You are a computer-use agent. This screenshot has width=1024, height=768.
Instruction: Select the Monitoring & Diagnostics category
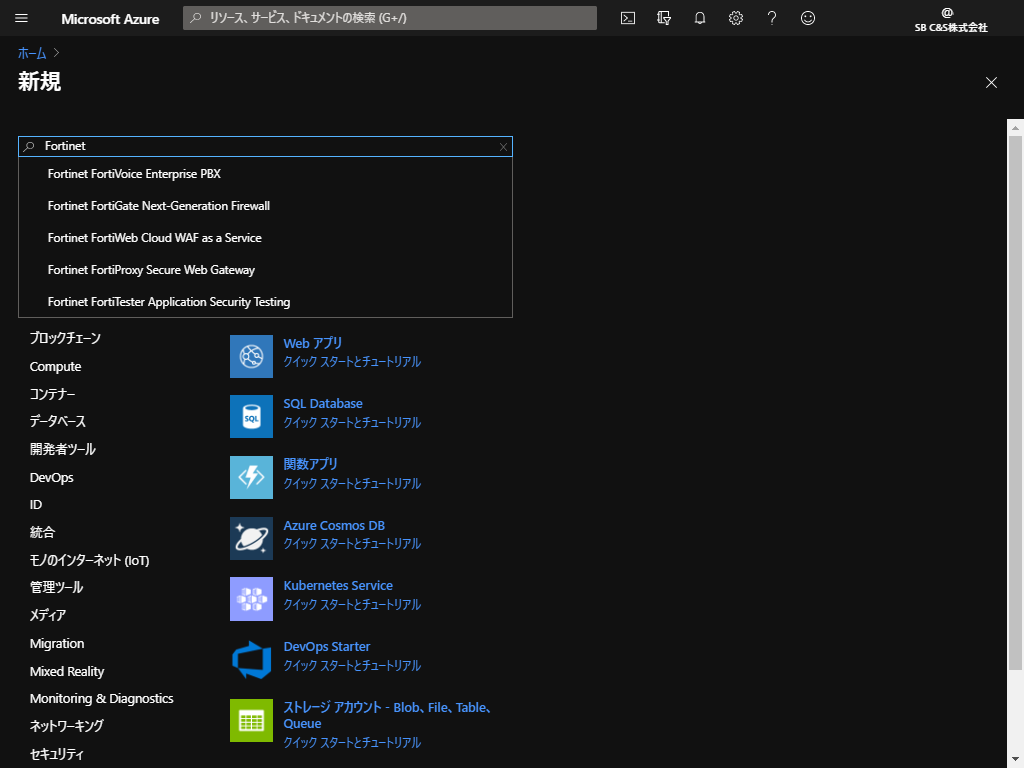101,699
